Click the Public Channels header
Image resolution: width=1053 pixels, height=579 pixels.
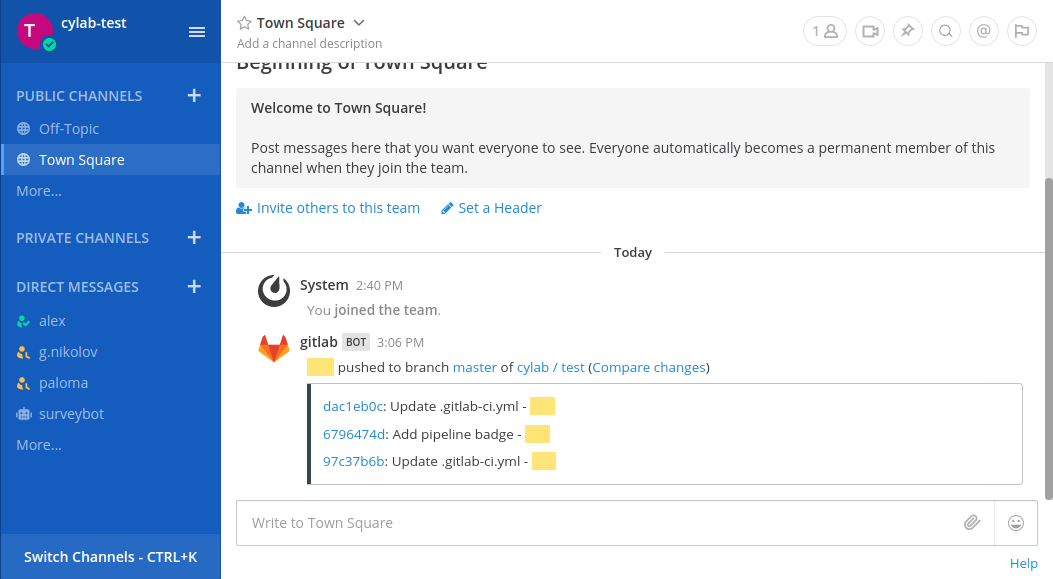(x=79, y=95)
